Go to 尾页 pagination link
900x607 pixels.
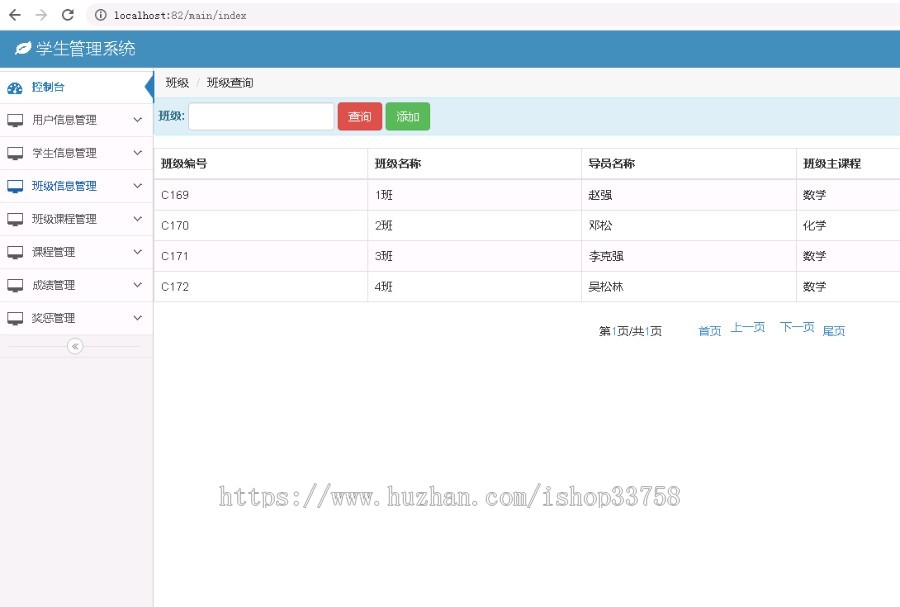(x=834, y=331)
